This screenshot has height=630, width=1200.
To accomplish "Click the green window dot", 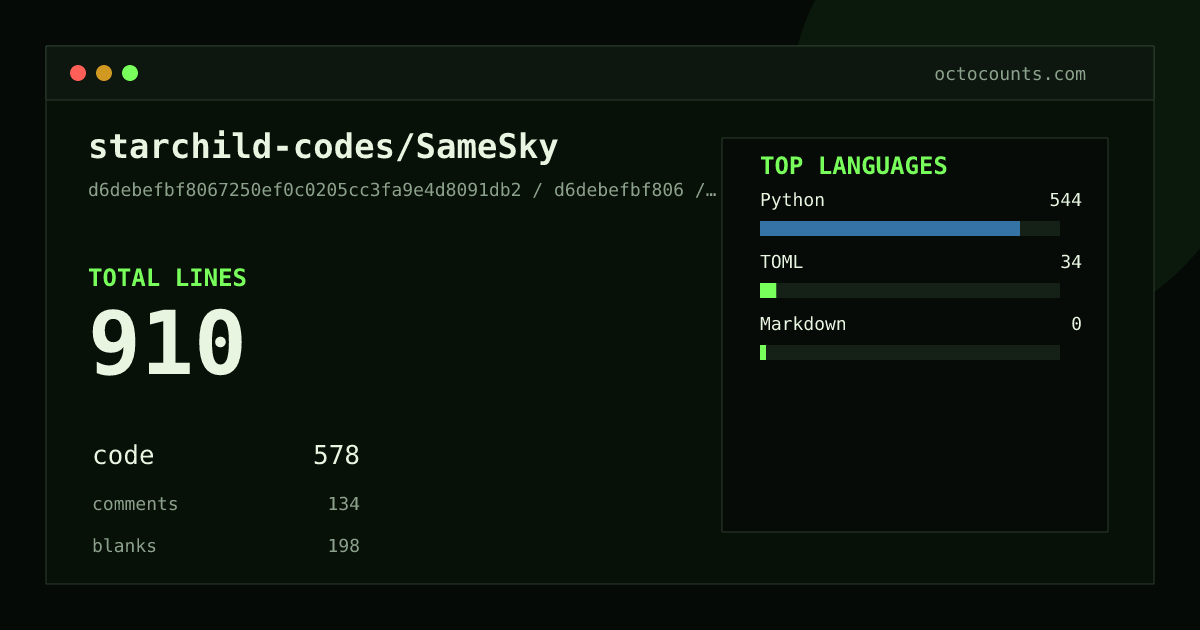I will [x=130, y=73].
